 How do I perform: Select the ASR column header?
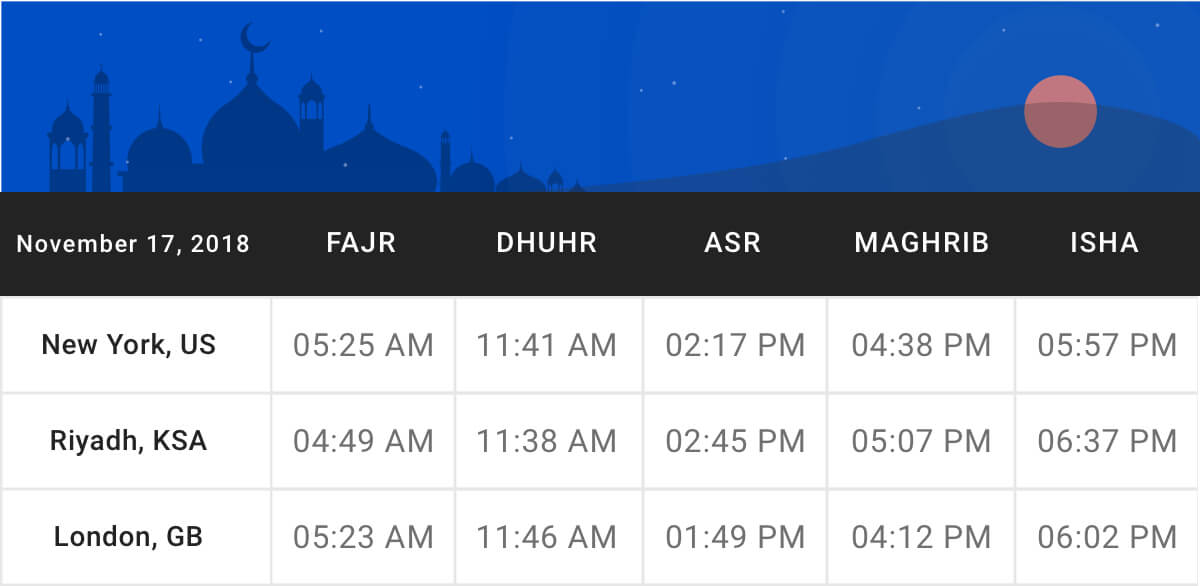pyautogui.click(x=733, y=243)
